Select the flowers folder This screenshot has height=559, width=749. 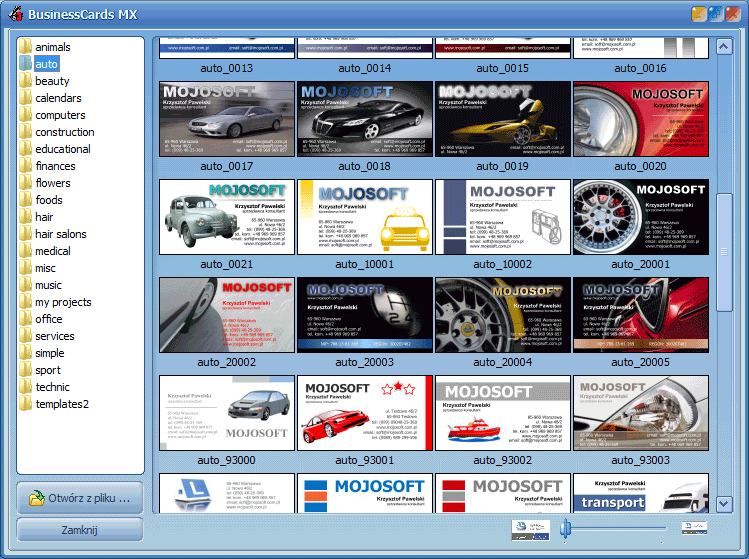(53, 183)
